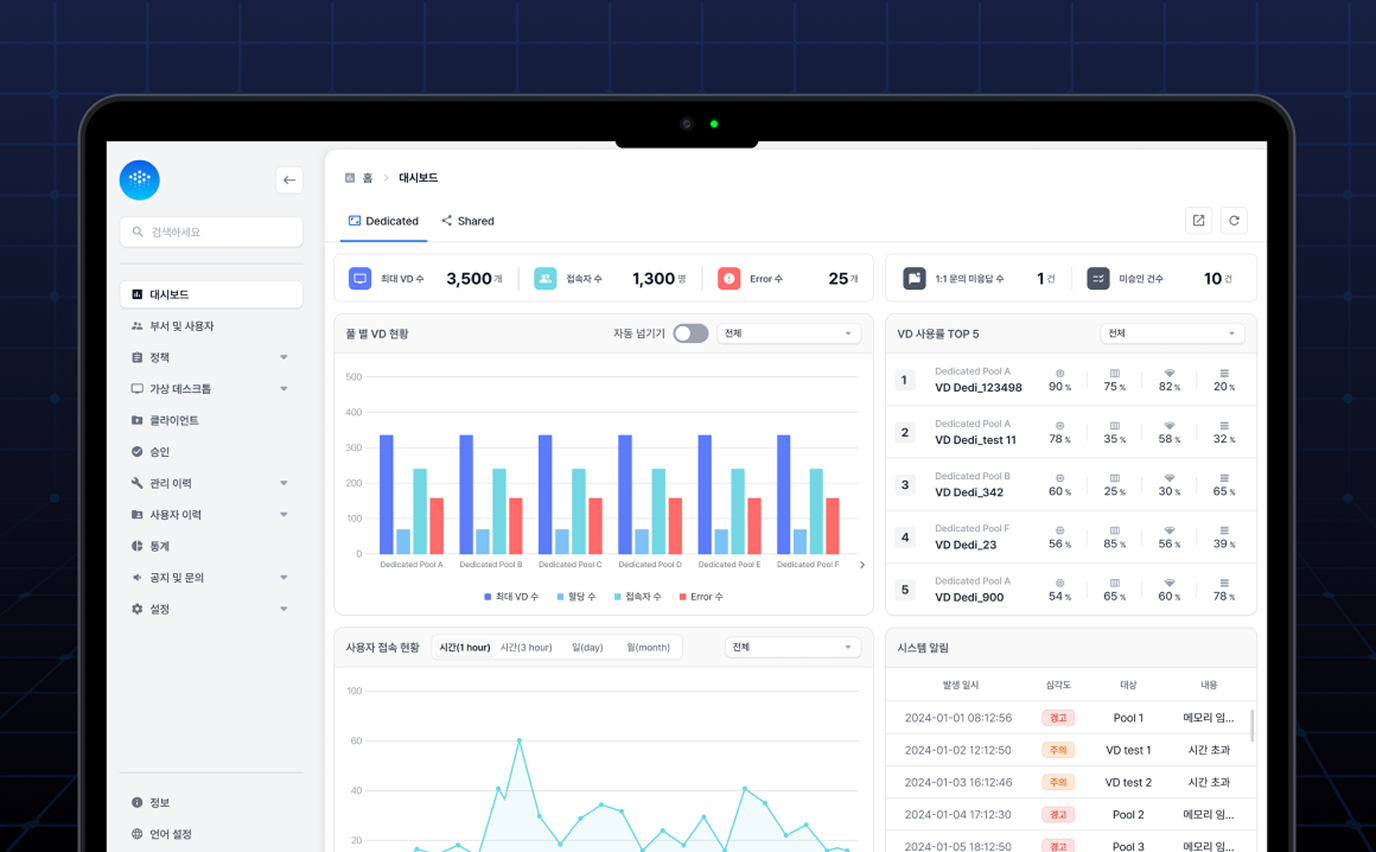The image size is (1376, 852).
Task: Click the 최대 VD 수 monitor icon
Action: pos(360,279)
